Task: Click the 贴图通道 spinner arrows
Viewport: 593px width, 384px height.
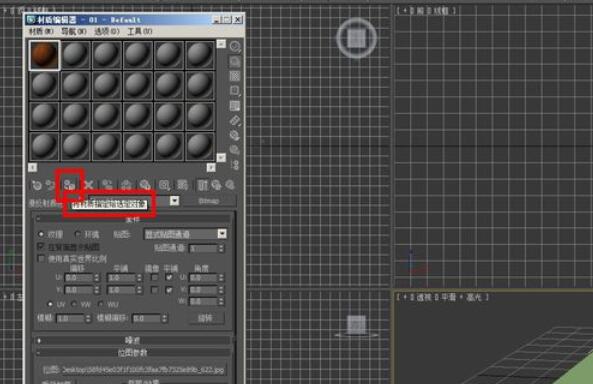Action: click(x=222, y=248)
